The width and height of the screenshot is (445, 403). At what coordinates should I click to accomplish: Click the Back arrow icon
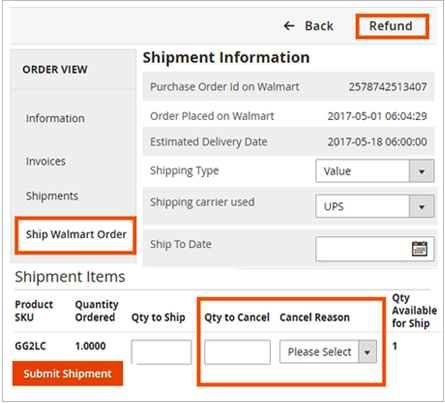(x=289, y=26)
